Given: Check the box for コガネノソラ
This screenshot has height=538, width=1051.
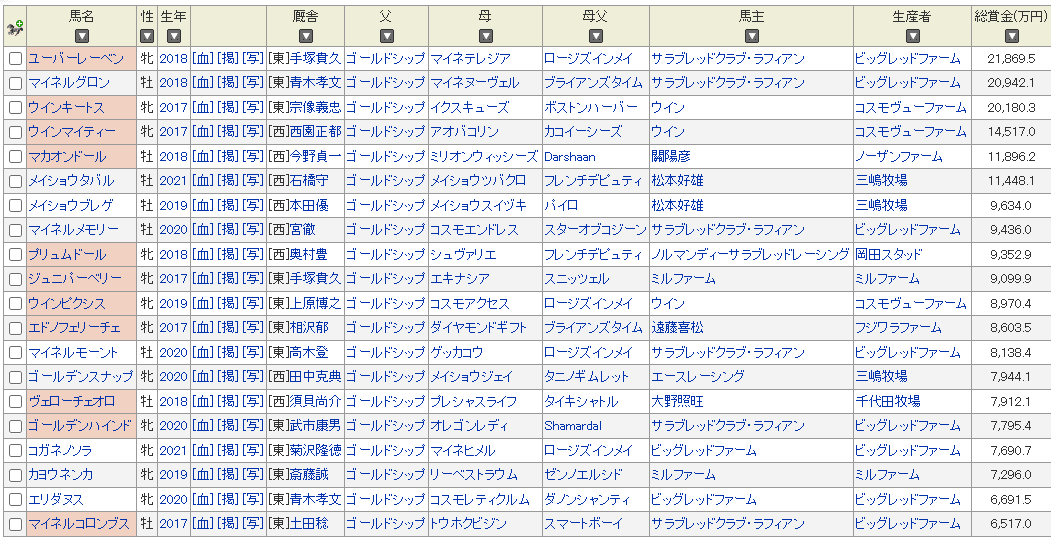Looking at the screenshot, I should point(15,451).
